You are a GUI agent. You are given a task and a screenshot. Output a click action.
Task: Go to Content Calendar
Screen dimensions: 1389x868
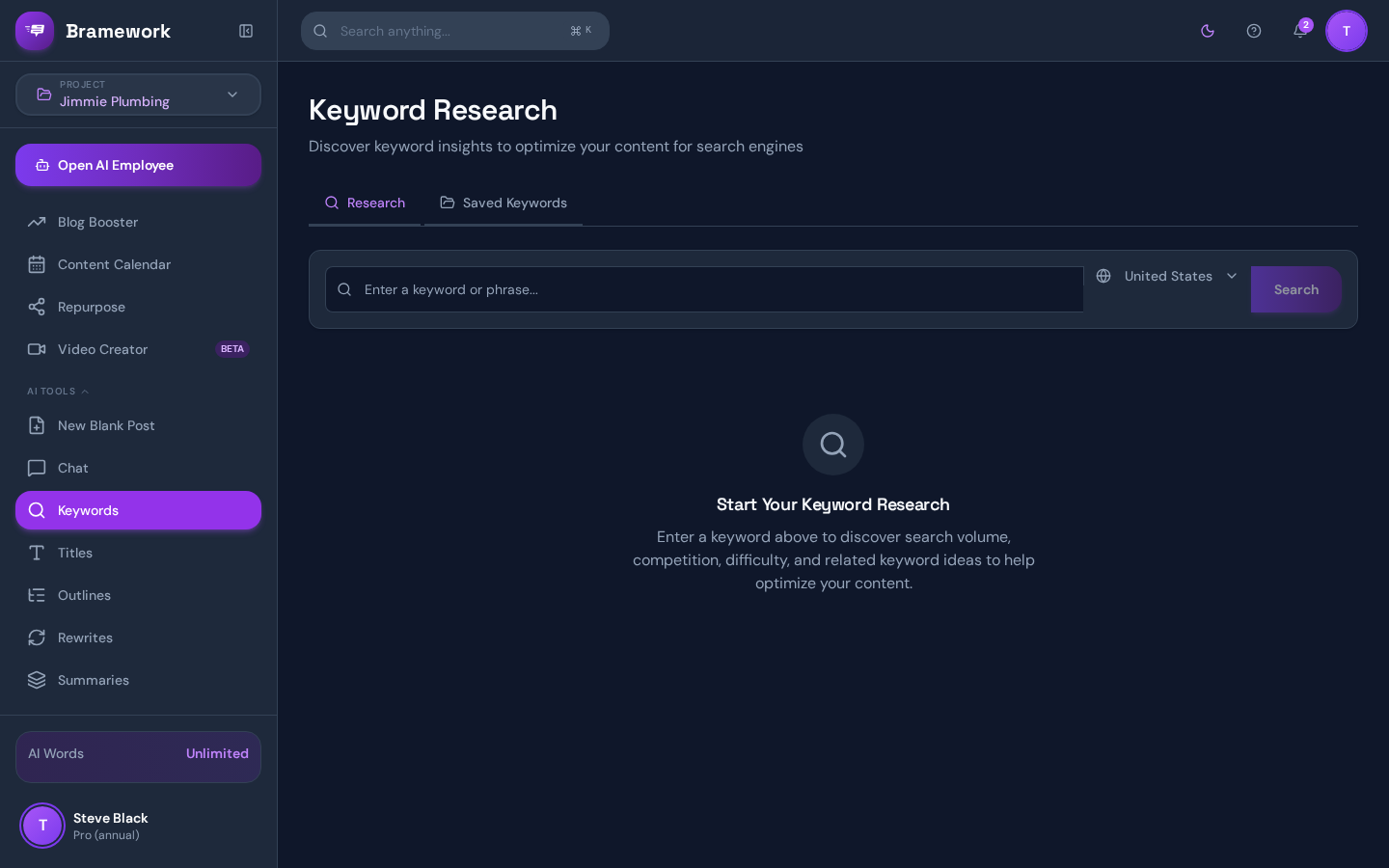[x=138, y=264]
